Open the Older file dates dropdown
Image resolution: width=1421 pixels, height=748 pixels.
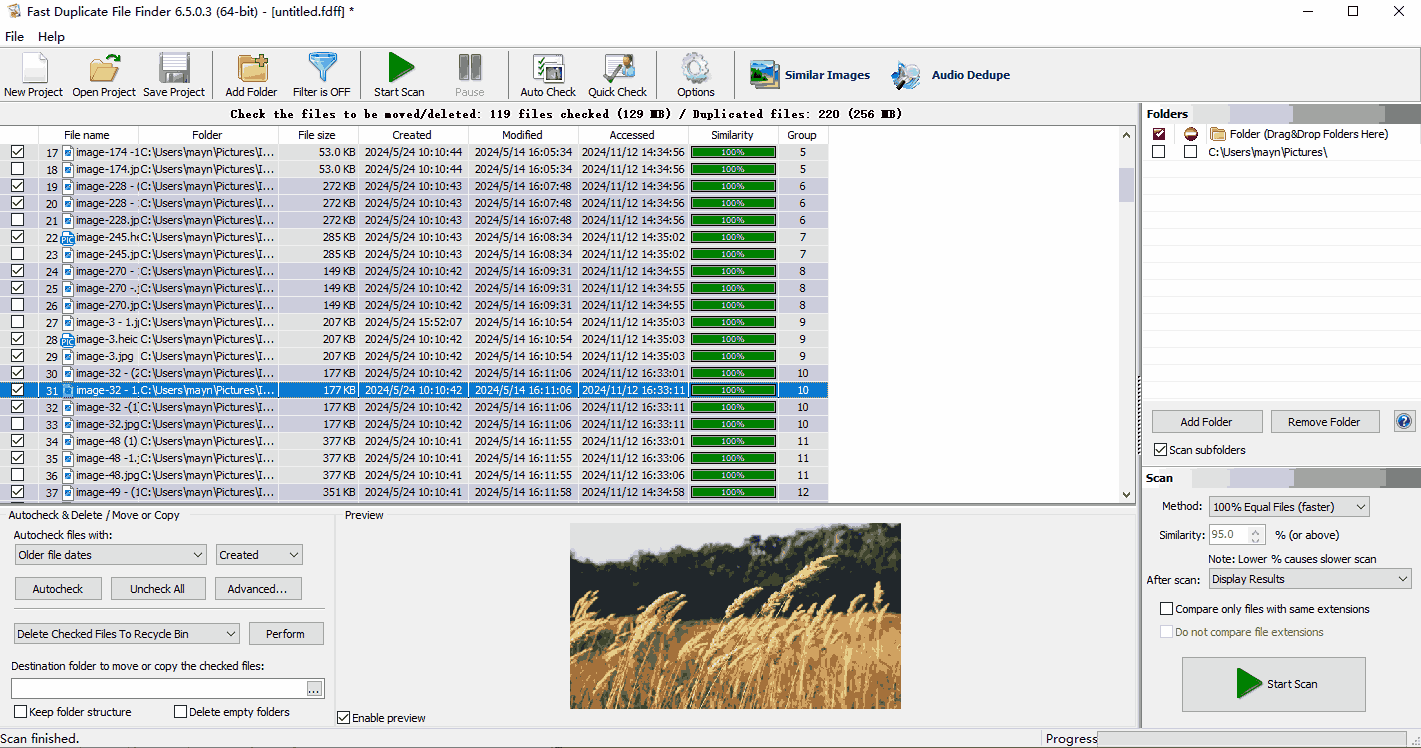110,555
